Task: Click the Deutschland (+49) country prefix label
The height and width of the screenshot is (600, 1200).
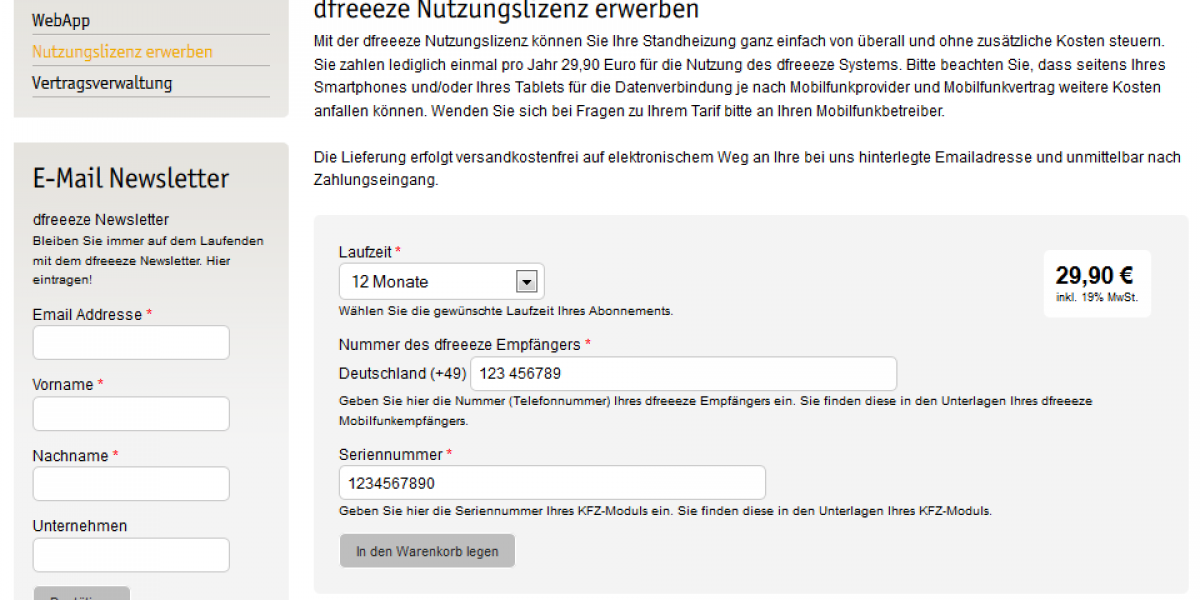Action: [x=403, y=374]
